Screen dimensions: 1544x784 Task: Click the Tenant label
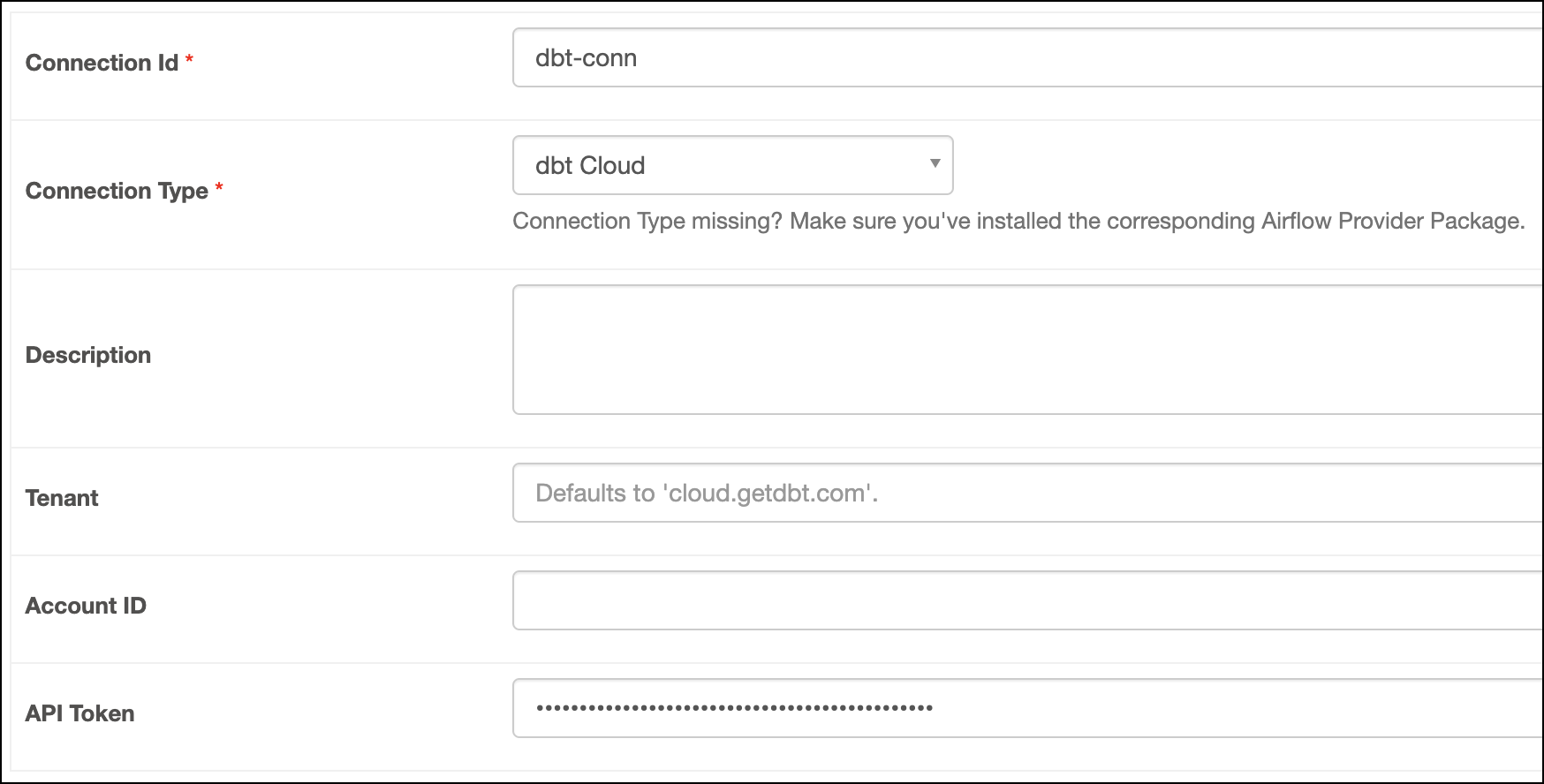(62, 497)
